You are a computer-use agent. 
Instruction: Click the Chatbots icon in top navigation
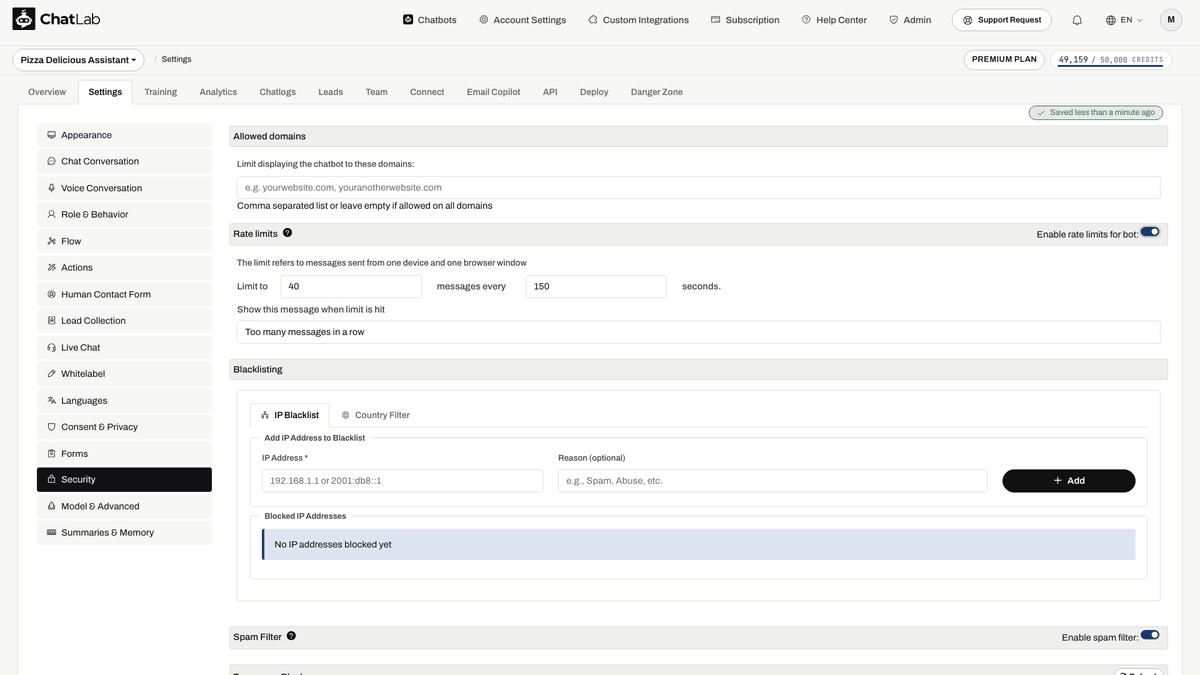408,19
